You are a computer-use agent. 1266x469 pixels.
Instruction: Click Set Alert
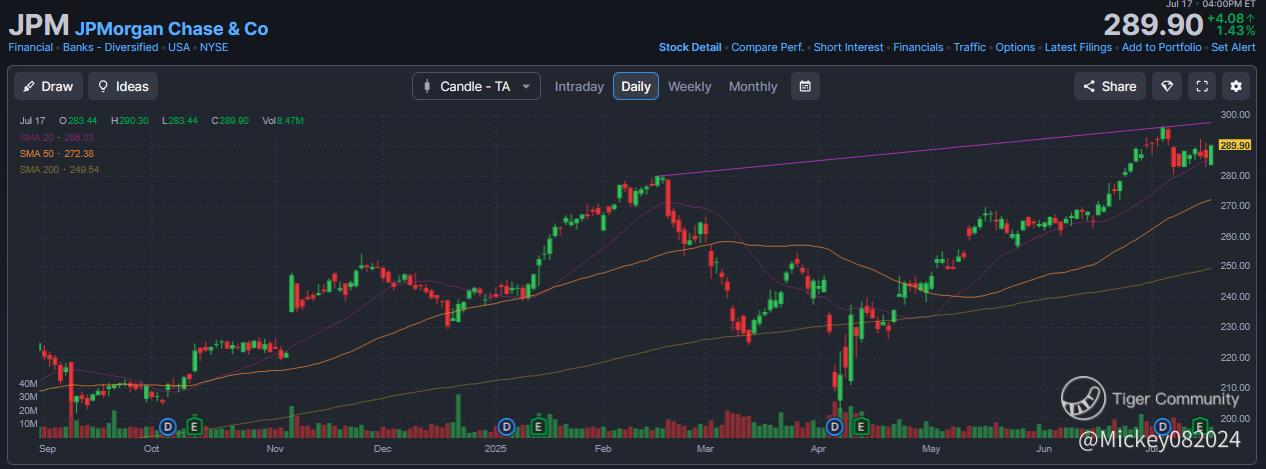click(1233, 47)
